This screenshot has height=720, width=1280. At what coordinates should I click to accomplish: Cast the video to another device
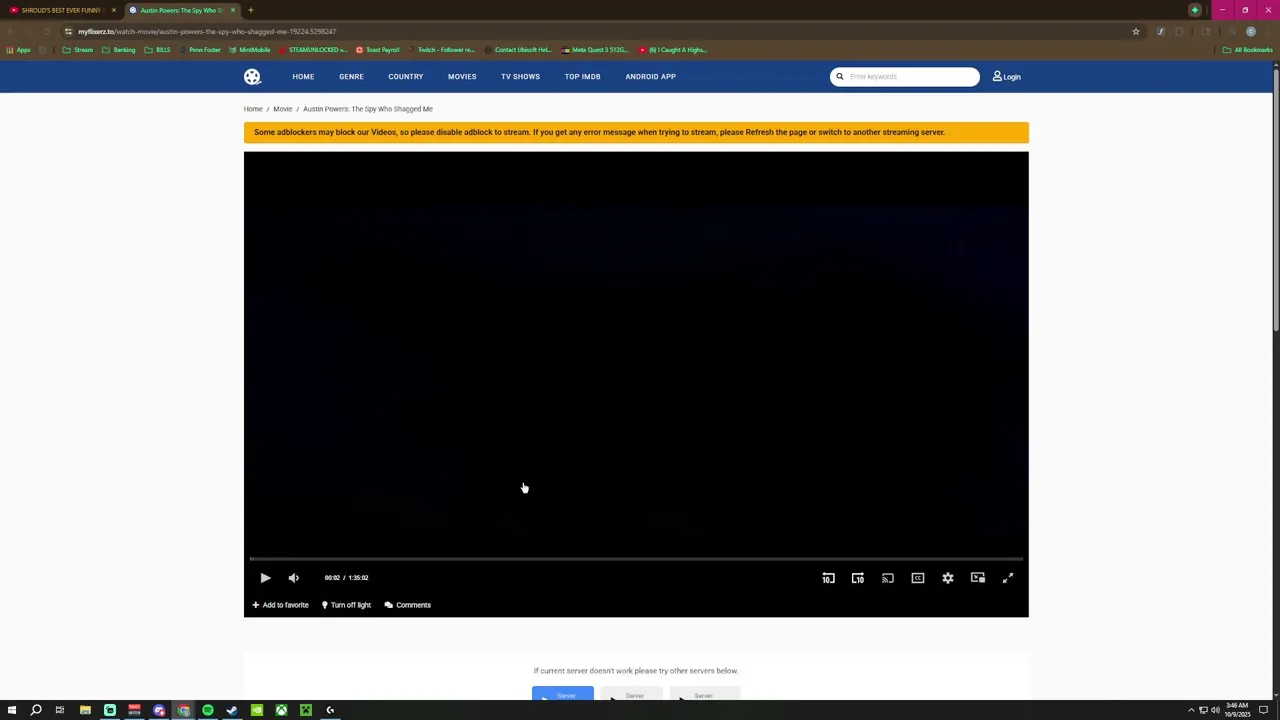click(887, 578)
